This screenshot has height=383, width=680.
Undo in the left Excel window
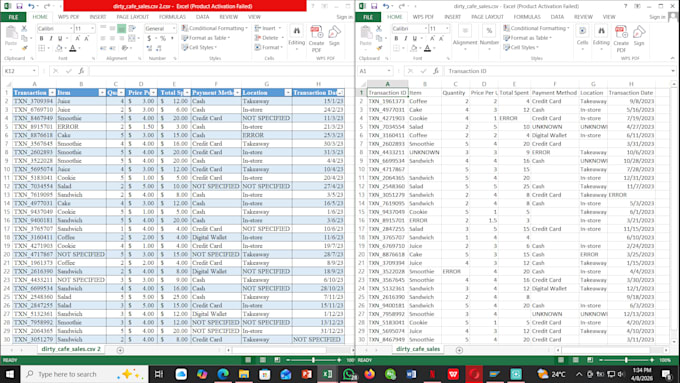coord(31,6)
